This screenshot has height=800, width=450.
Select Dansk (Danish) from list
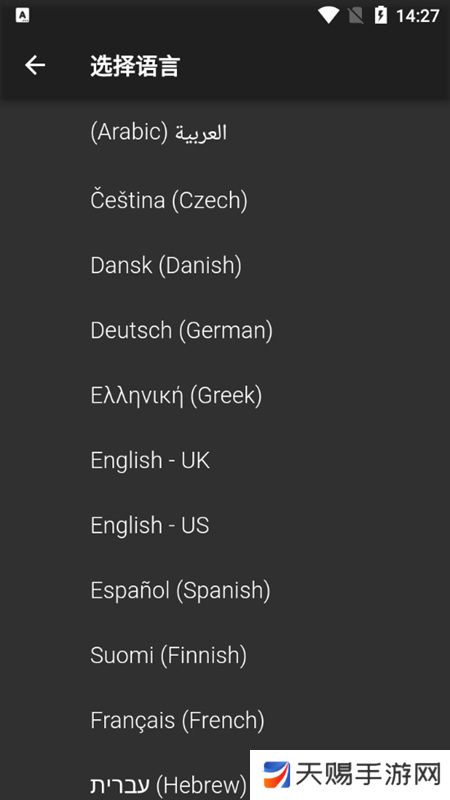225,265
